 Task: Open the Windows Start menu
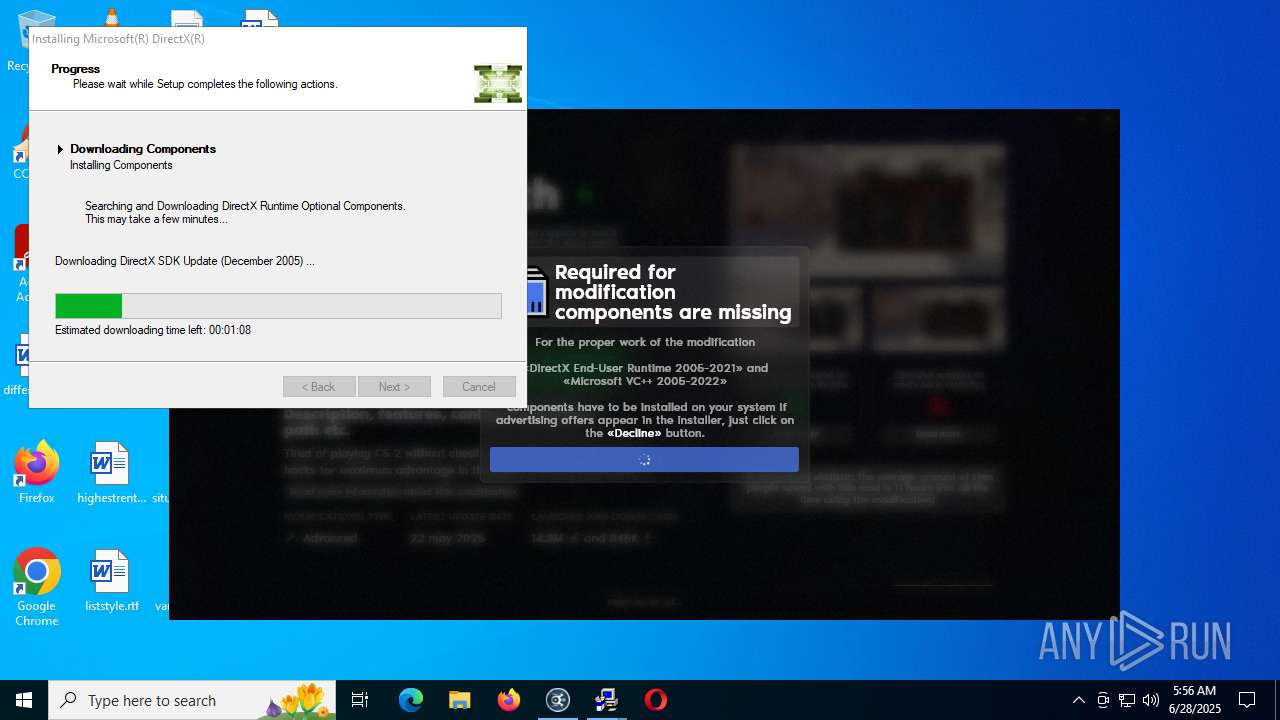[24, 700]
